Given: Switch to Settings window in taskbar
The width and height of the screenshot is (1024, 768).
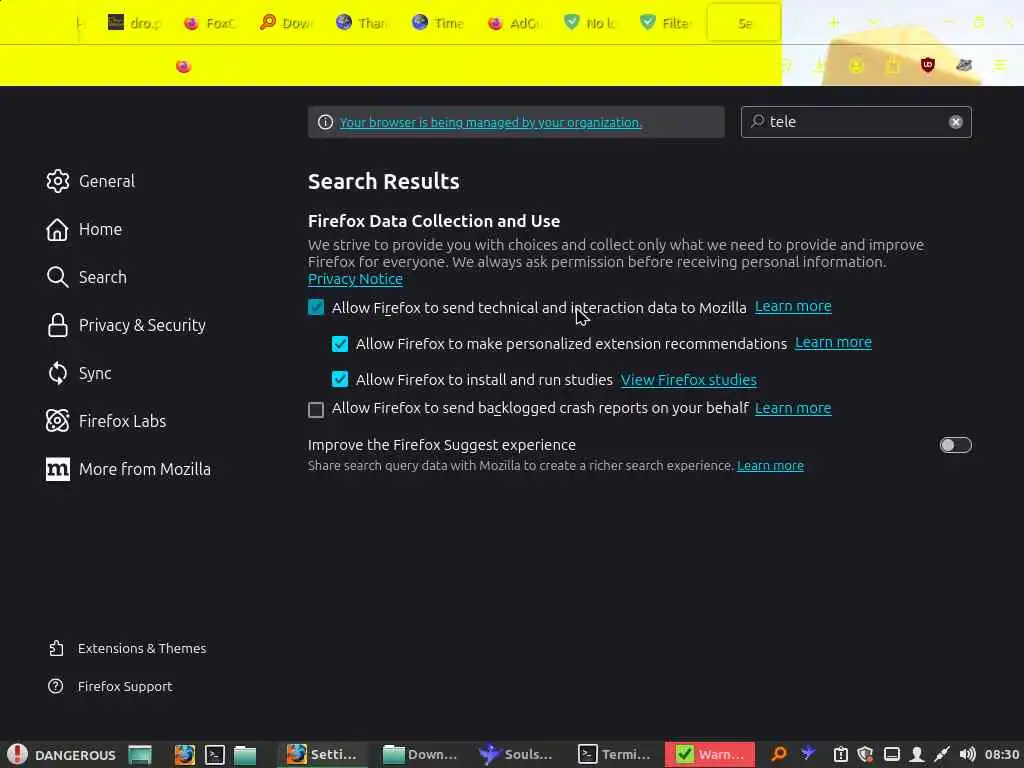Looking at the screenshot, I should (x=323, y=754).
